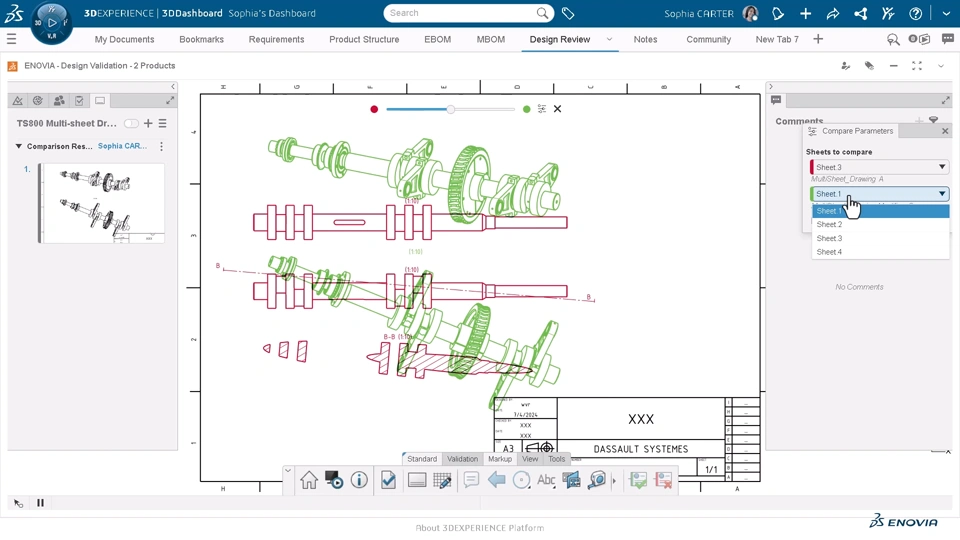The image size is (960, 540).
Task: Open the information icon in bottom toolbar
Action: click(x=359, y=480)
